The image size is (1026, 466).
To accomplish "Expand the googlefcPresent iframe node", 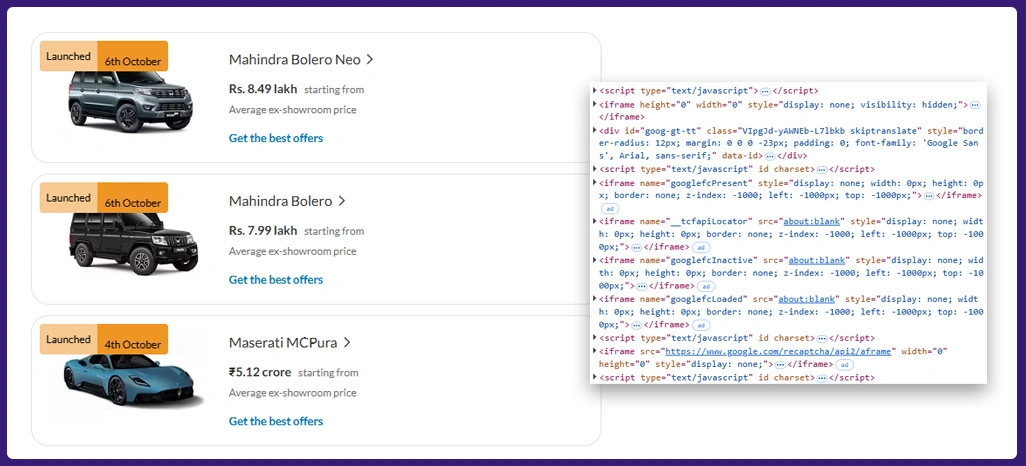I will tap(595, 182).
